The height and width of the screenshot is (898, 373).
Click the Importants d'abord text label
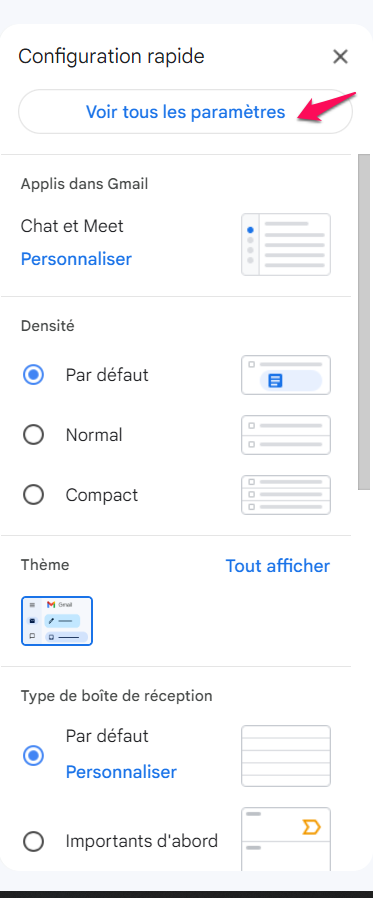click(142, 841)
